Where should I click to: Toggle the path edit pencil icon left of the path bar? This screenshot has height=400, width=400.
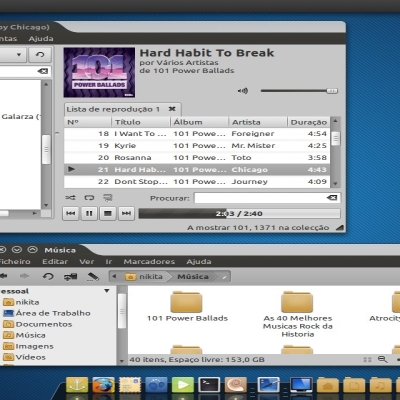point(93,276)
